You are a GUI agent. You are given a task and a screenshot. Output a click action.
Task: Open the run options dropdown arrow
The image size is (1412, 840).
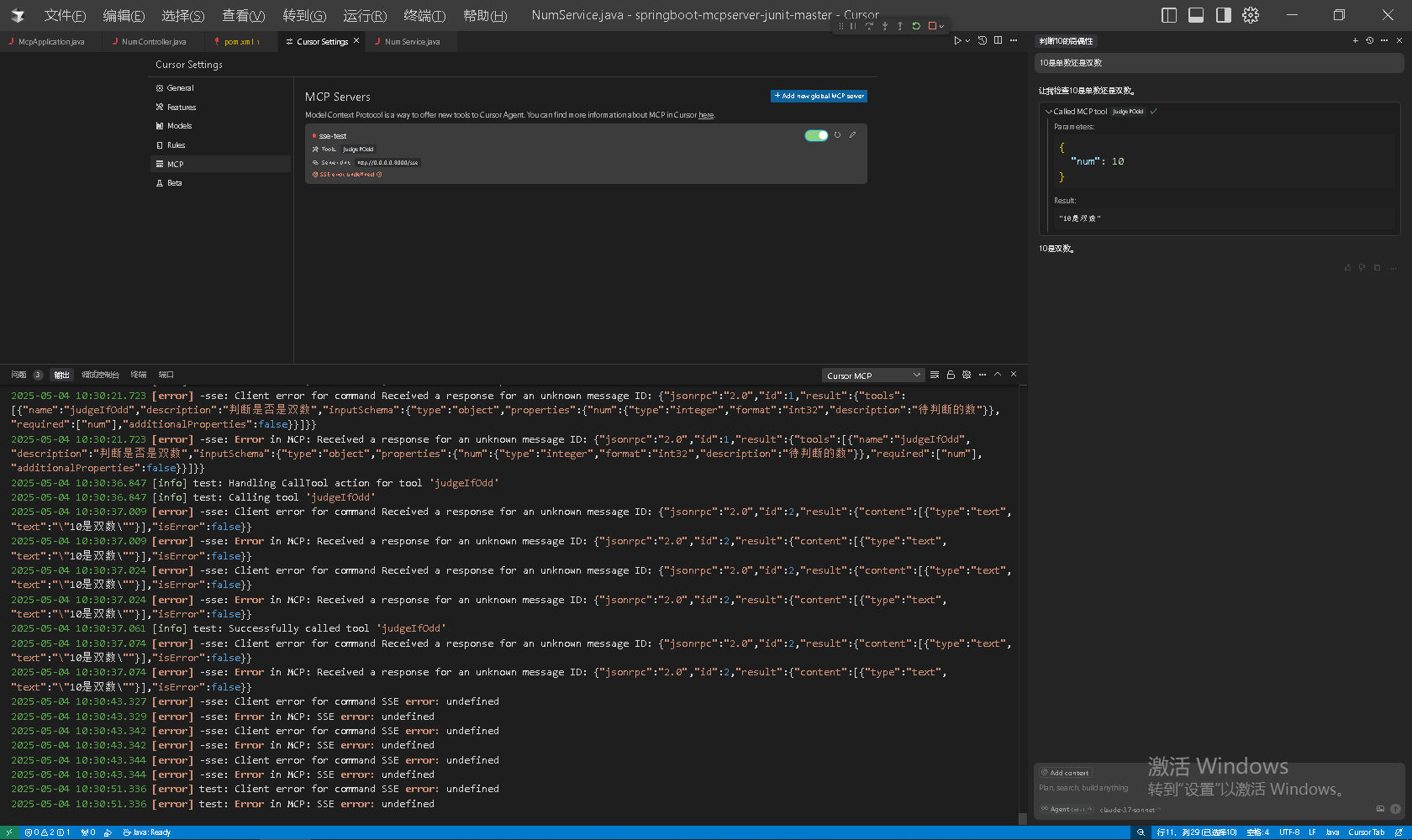(967, 41)
